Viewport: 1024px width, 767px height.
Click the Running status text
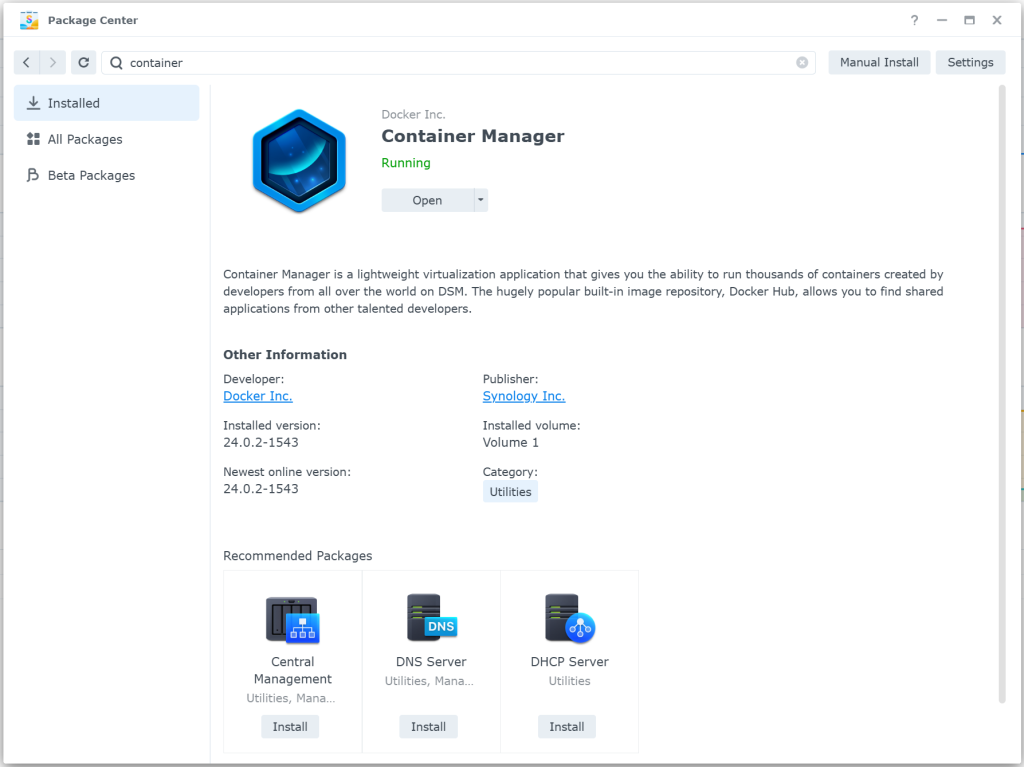tap(406, 163)
